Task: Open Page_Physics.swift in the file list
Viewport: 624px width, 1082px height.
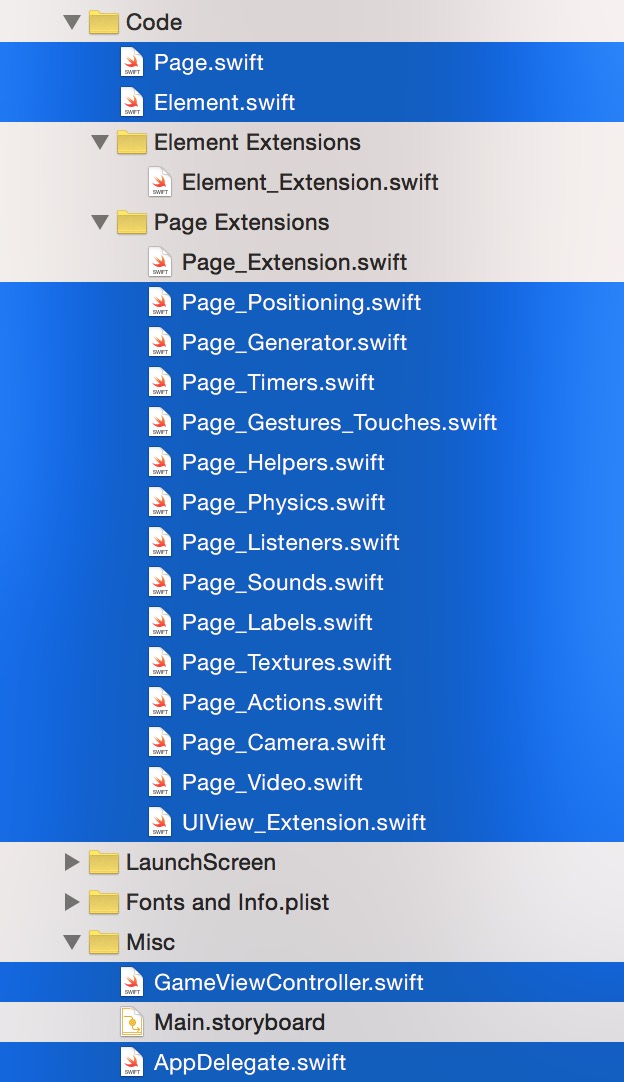Action: pyautogui.click(x=283, y=503)
